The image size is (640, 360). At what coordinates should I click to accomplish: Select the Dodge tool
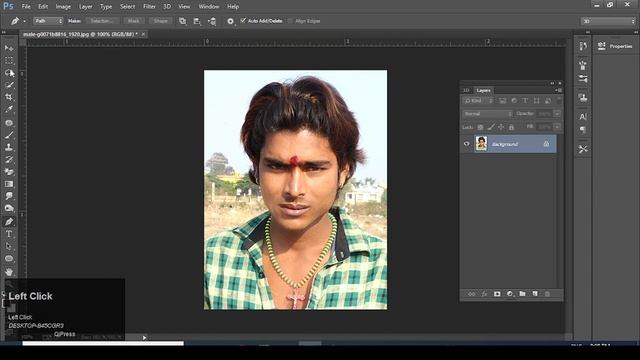coord(9,208)
